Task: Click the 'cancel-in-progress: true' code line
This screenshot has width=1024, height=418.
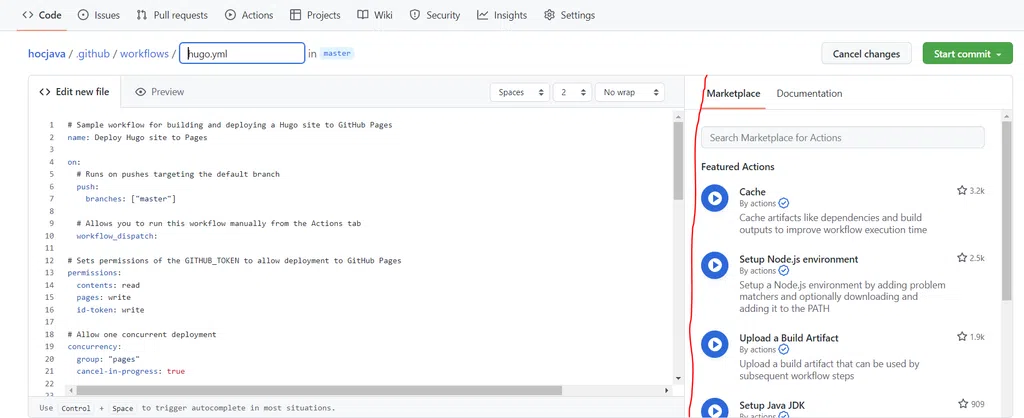Action: pos(131,371)
